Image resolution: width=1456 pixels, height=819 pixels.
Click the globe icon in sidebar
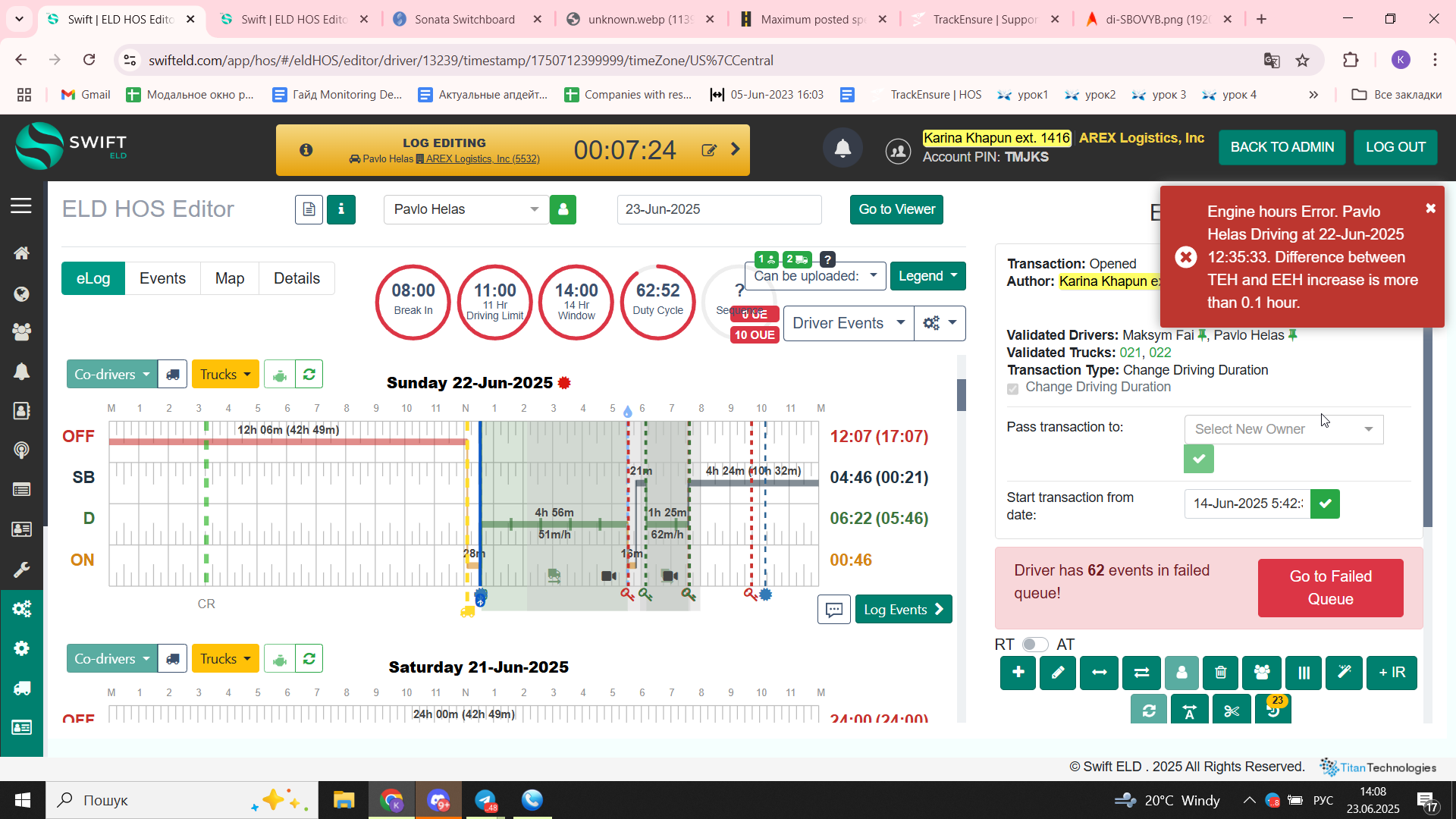click(x=21, y=293)
